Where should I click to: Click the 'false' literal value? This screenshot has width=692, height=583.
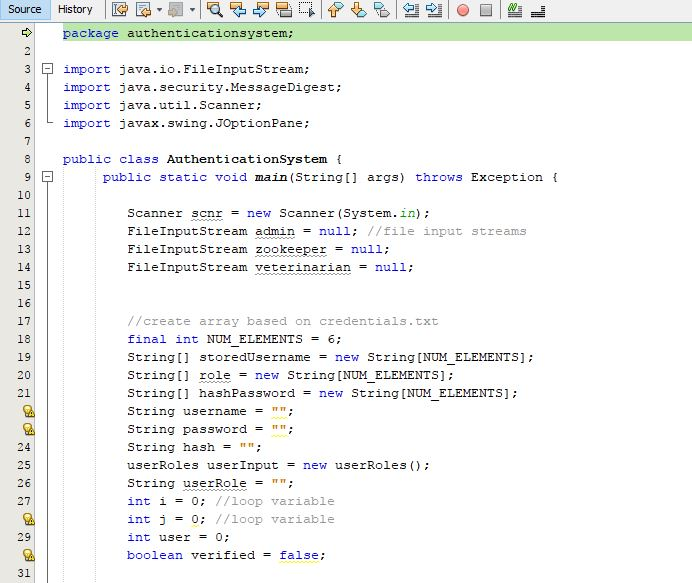coord(299,555)
